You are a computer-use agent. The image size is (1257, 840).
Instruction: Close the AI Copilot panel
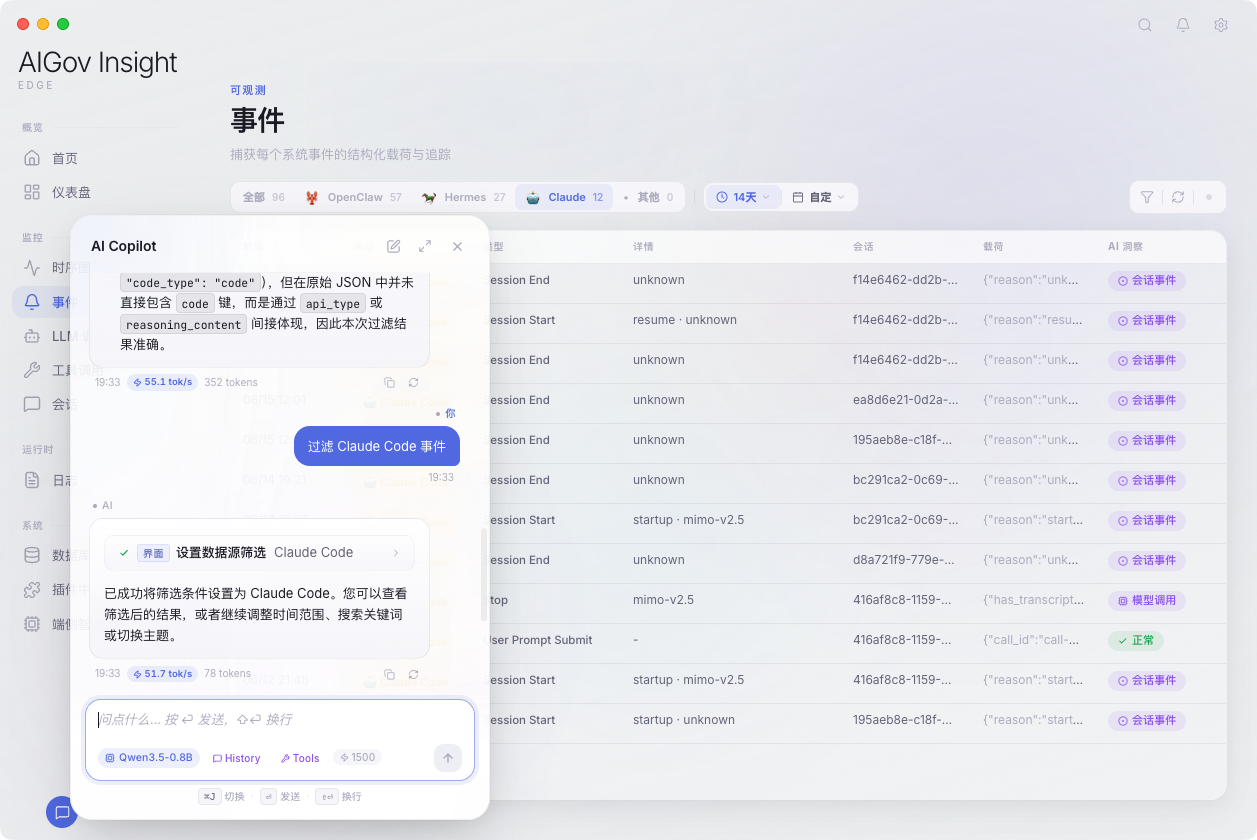click(x=457, y=246)
